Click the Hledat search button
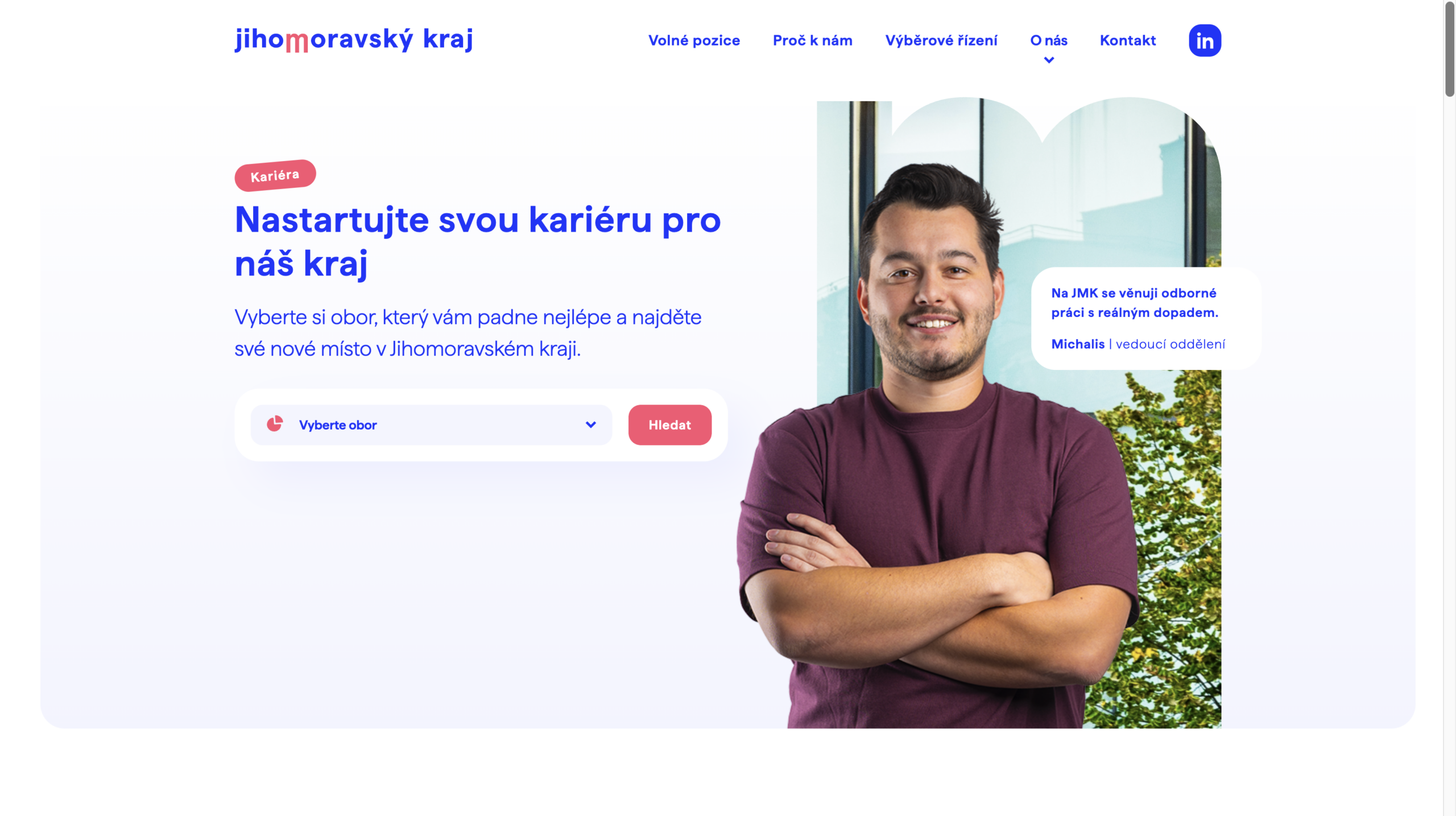This screenshot has width=1456, height=816. coord(670,425)
